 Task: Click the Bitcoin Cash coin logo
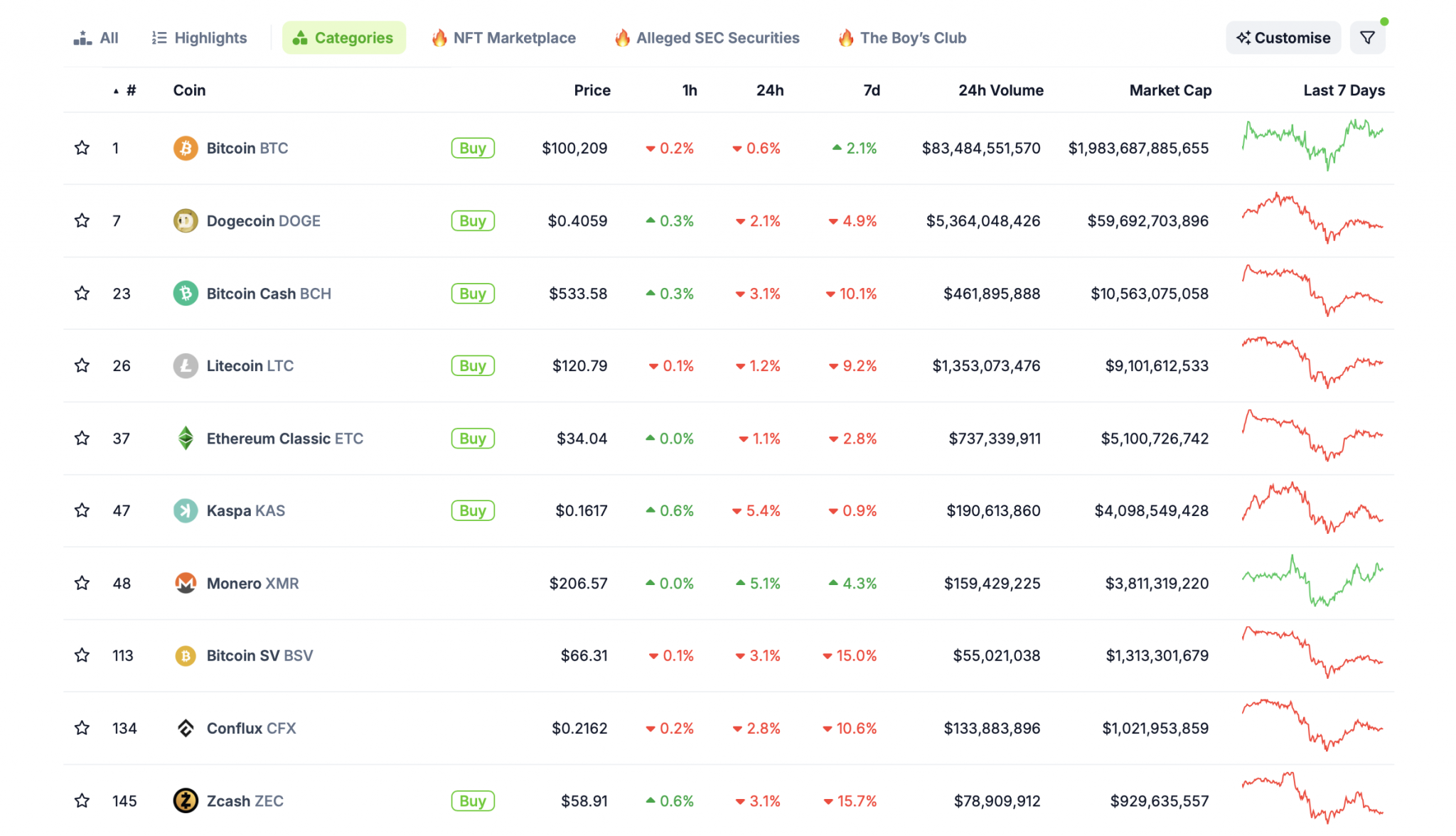tap(185, 293)
